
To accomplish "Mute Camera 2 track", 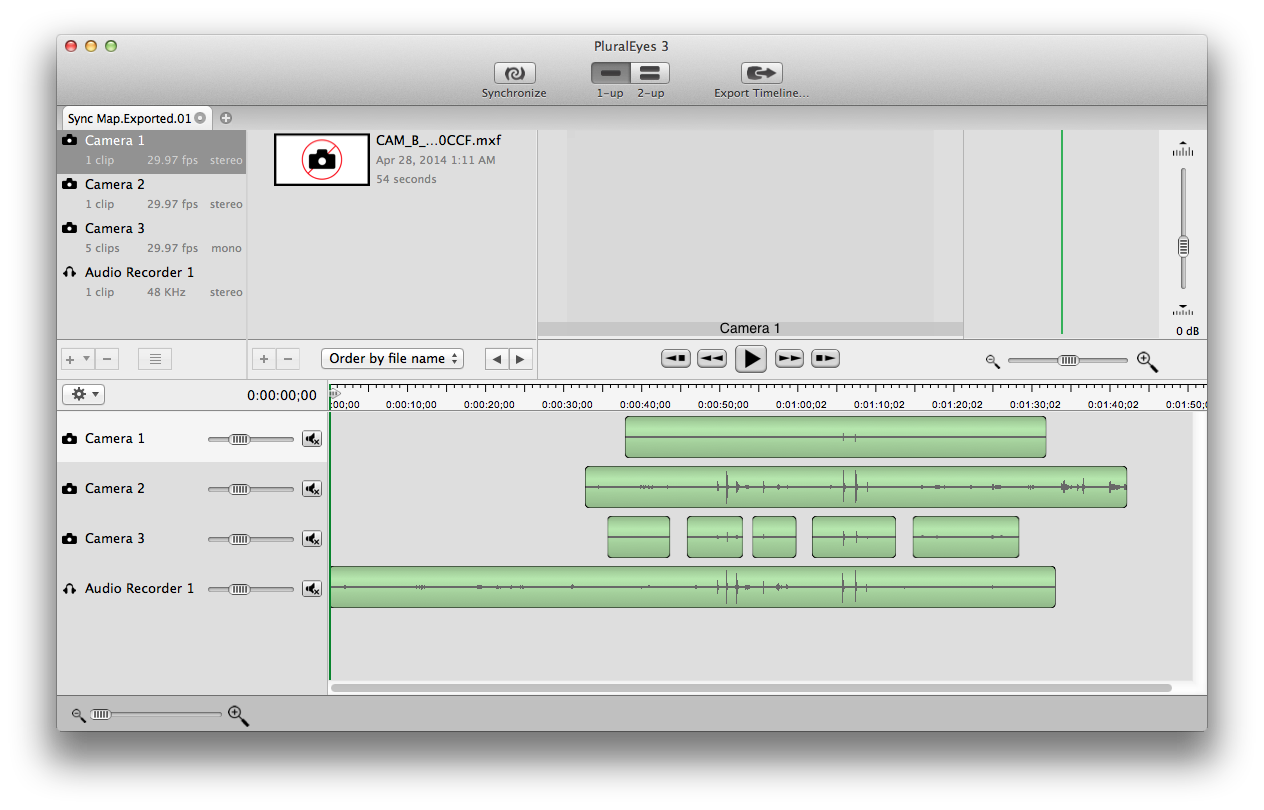I will point(312,489).
